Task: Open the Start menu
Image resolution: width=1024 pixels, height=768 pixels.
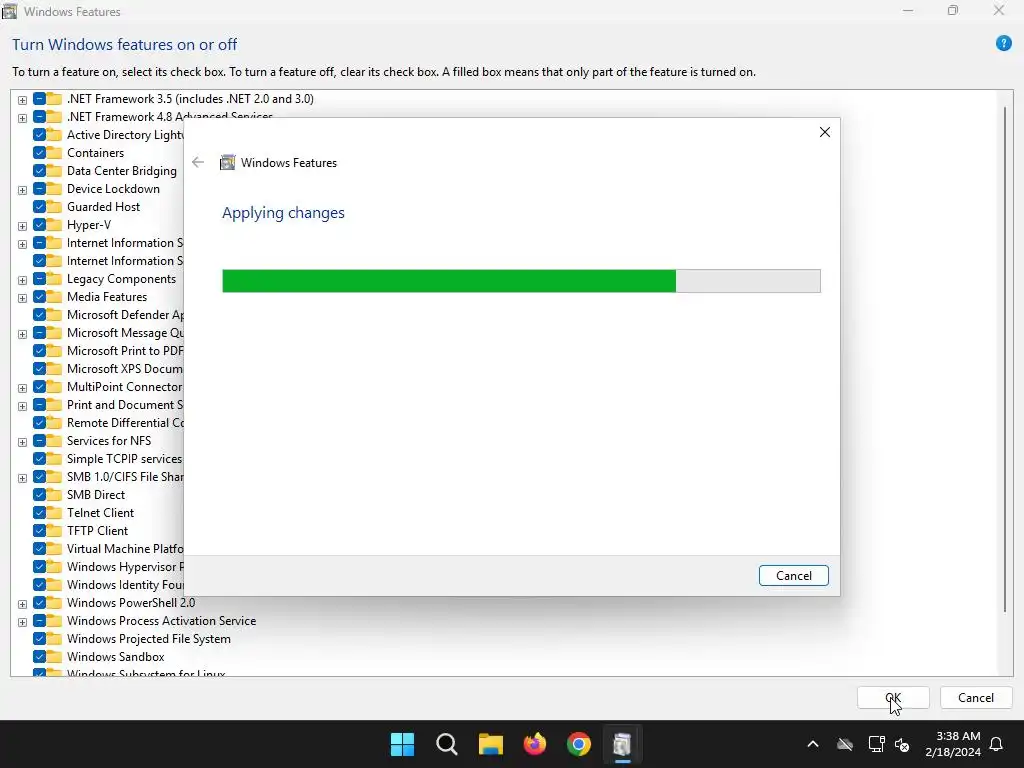Action: point(402,744)
